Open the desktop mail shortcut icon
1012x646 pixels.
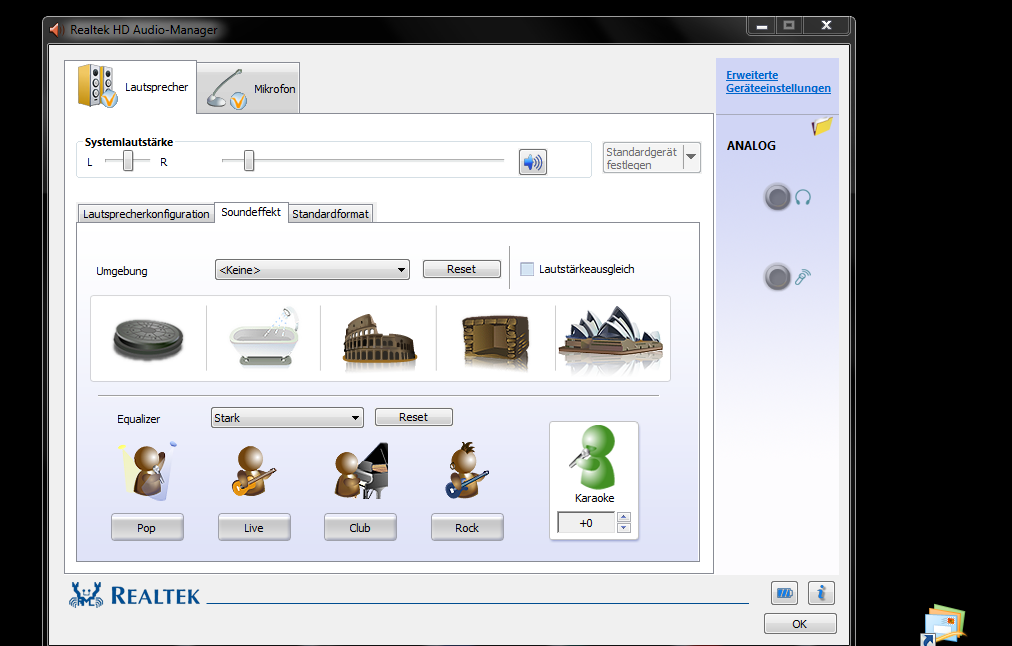tap(944, 625)
